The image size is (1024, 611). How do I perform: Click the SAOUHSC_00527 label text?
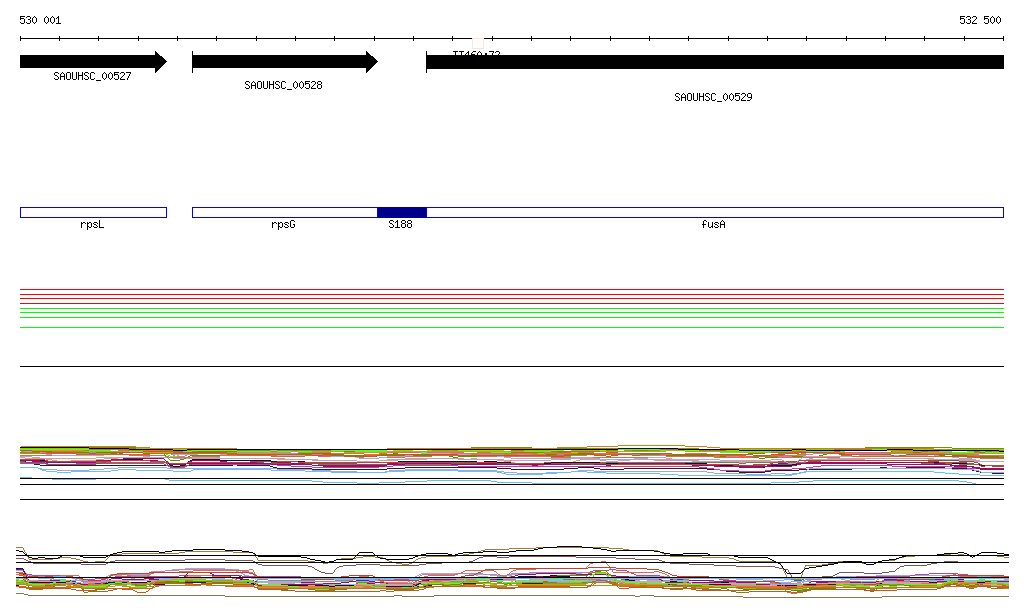pos(92,76)
